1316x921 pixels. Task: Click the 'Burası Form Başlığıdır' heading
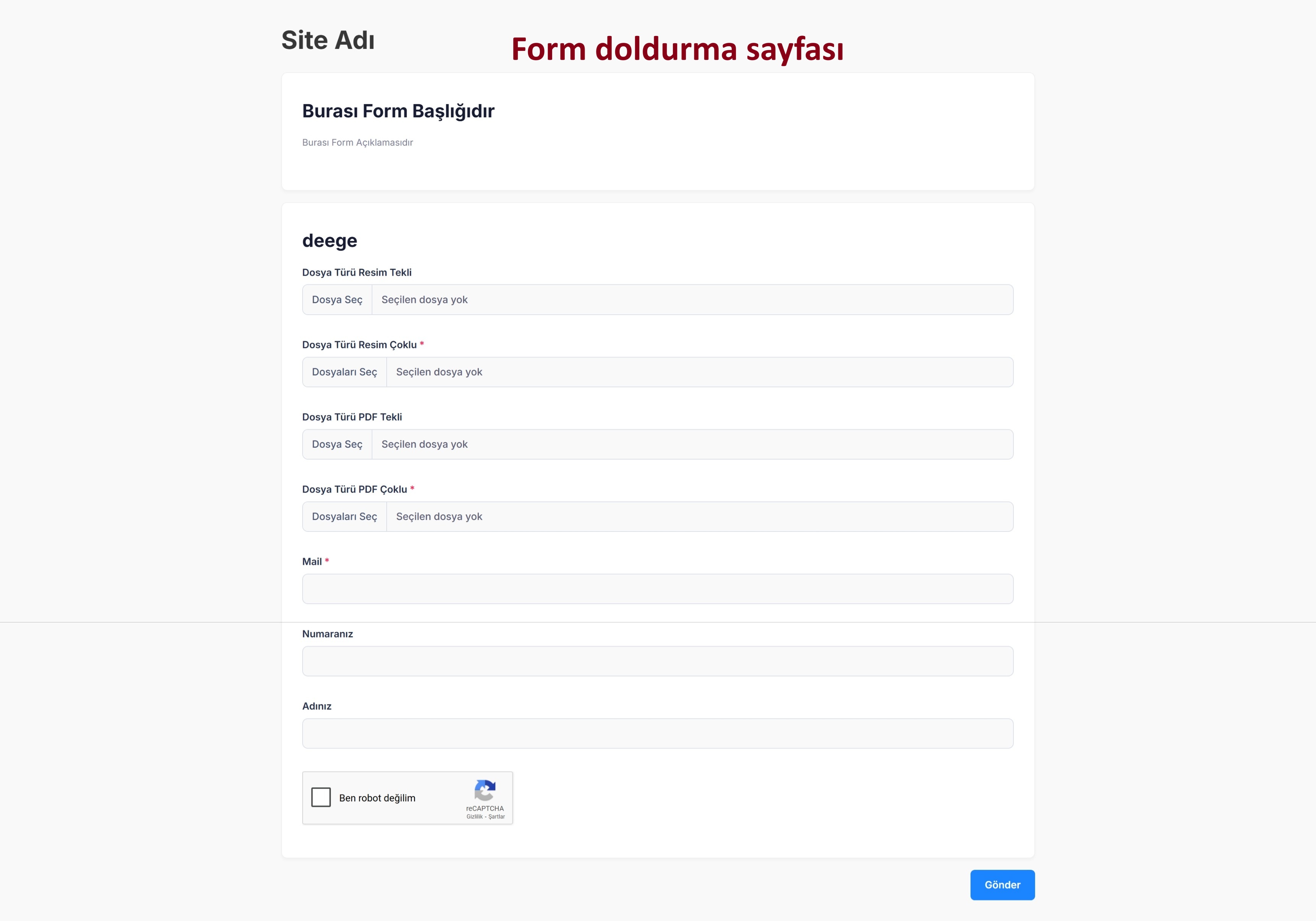pos(398,111)
